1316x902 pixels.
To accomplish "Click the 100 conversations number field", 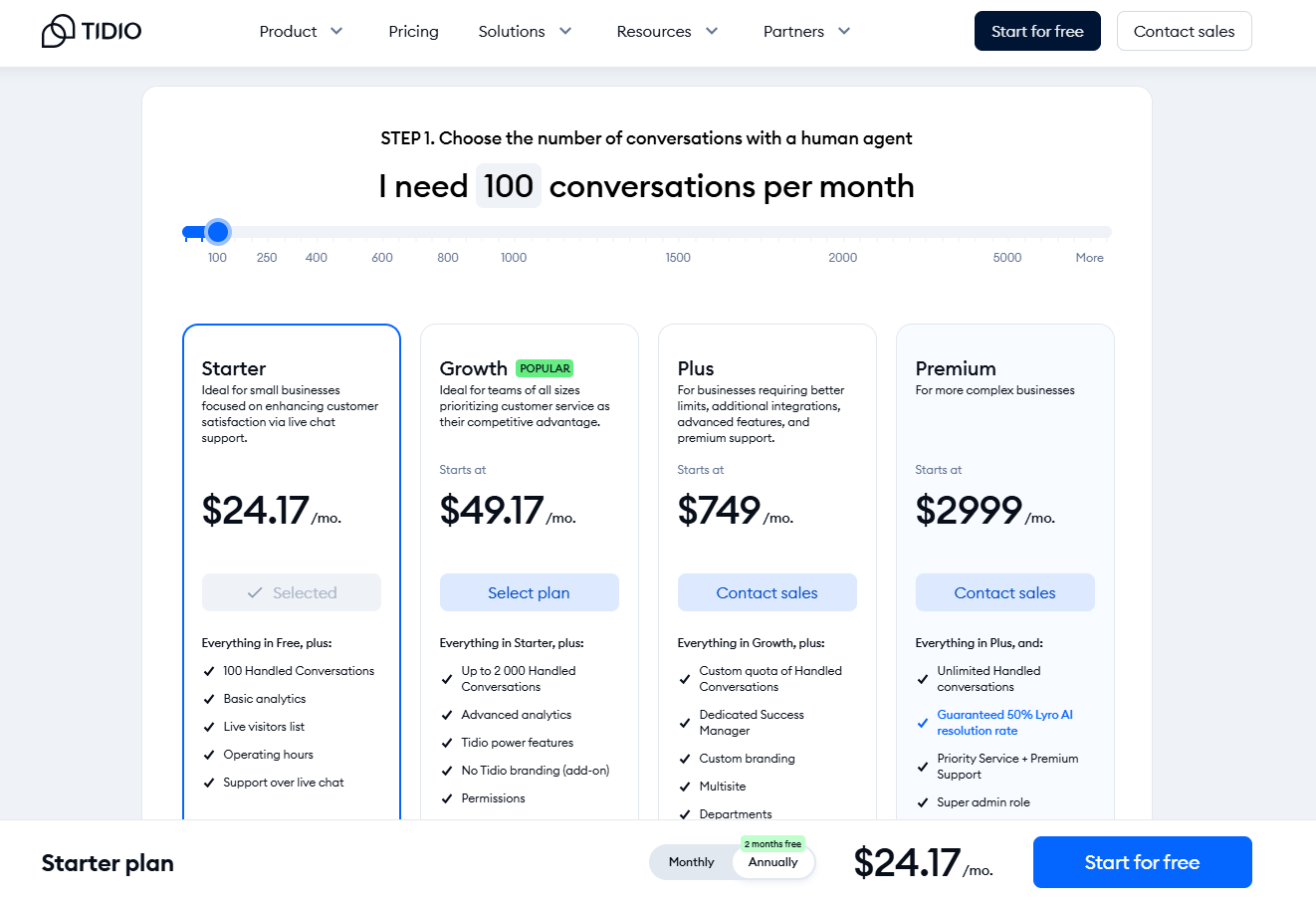I will (x=509, y=186).
